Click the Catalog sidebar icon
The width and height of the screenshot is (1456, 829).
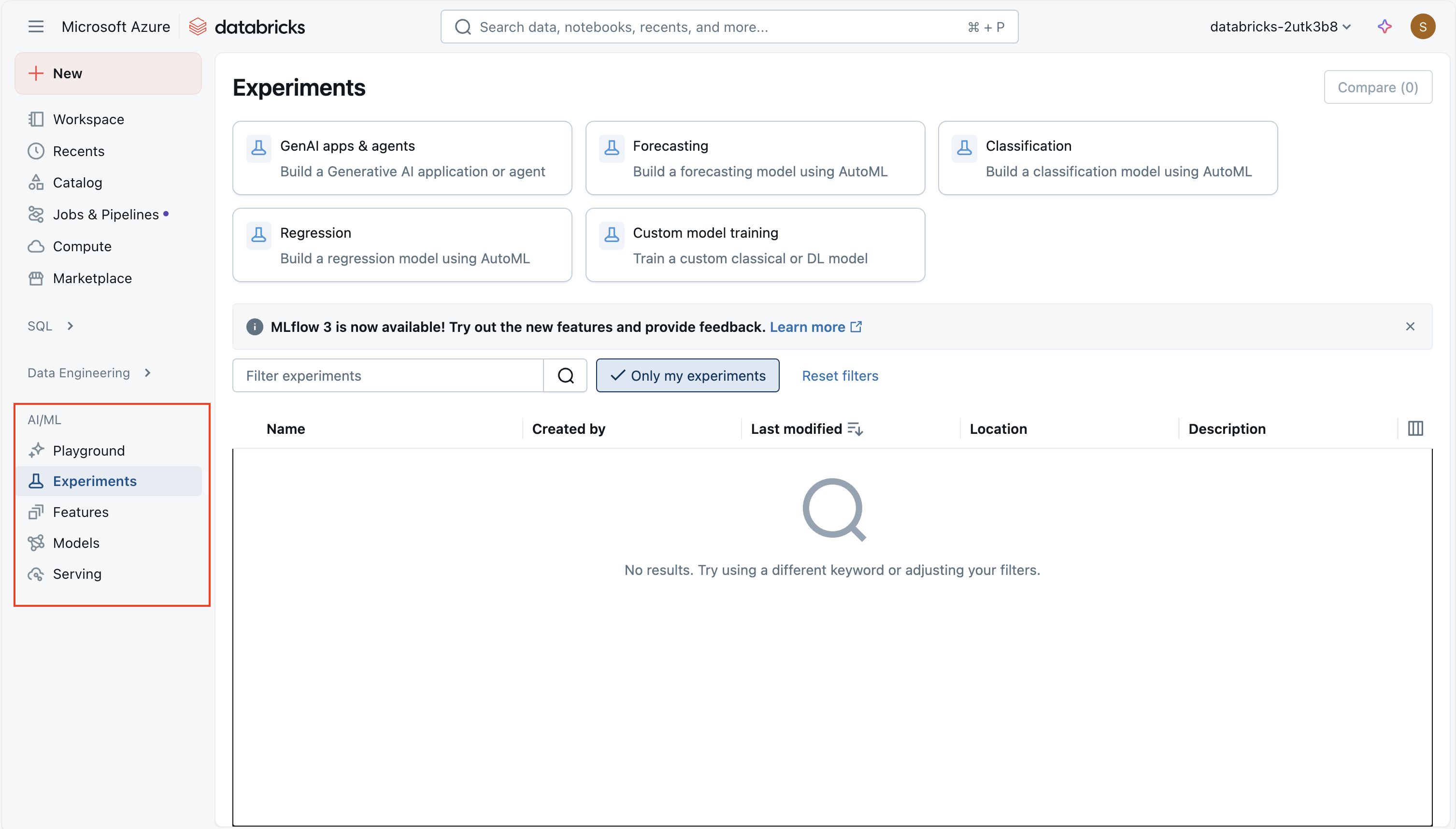(x=36, y=183)
